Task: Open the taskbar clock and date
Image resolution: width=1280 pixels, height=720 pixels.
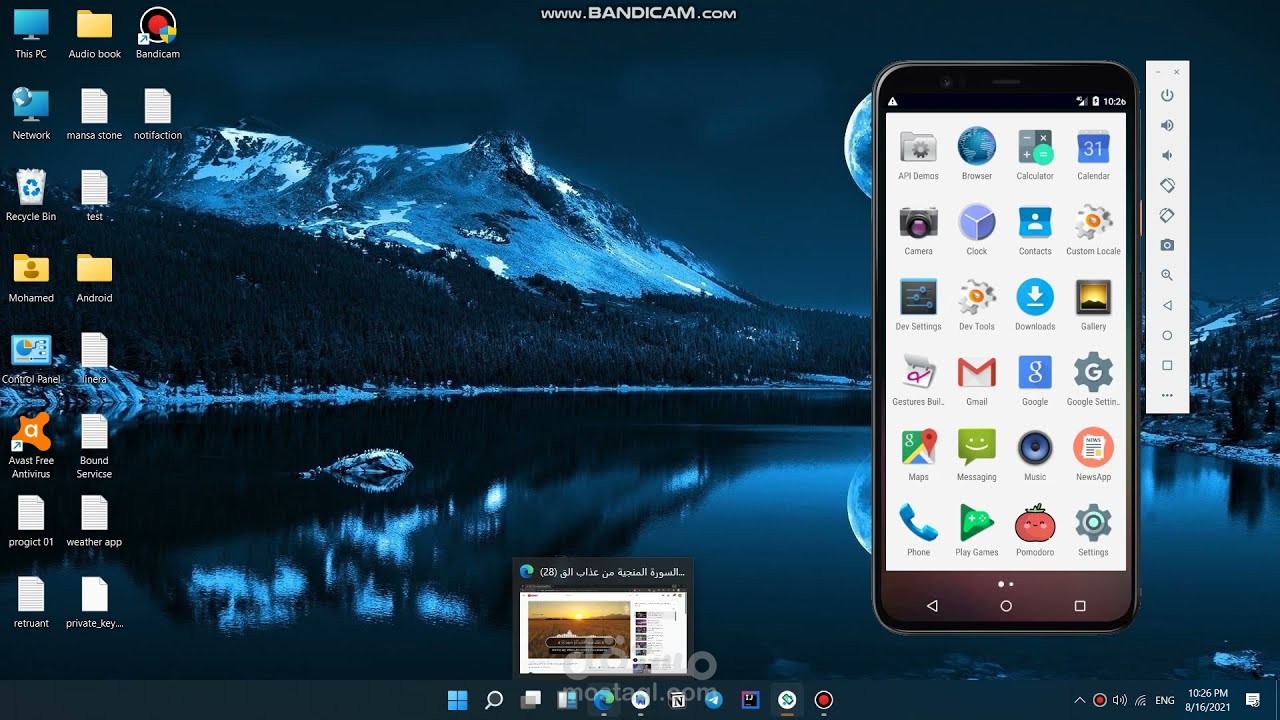Action: [x=1207, y=700]
